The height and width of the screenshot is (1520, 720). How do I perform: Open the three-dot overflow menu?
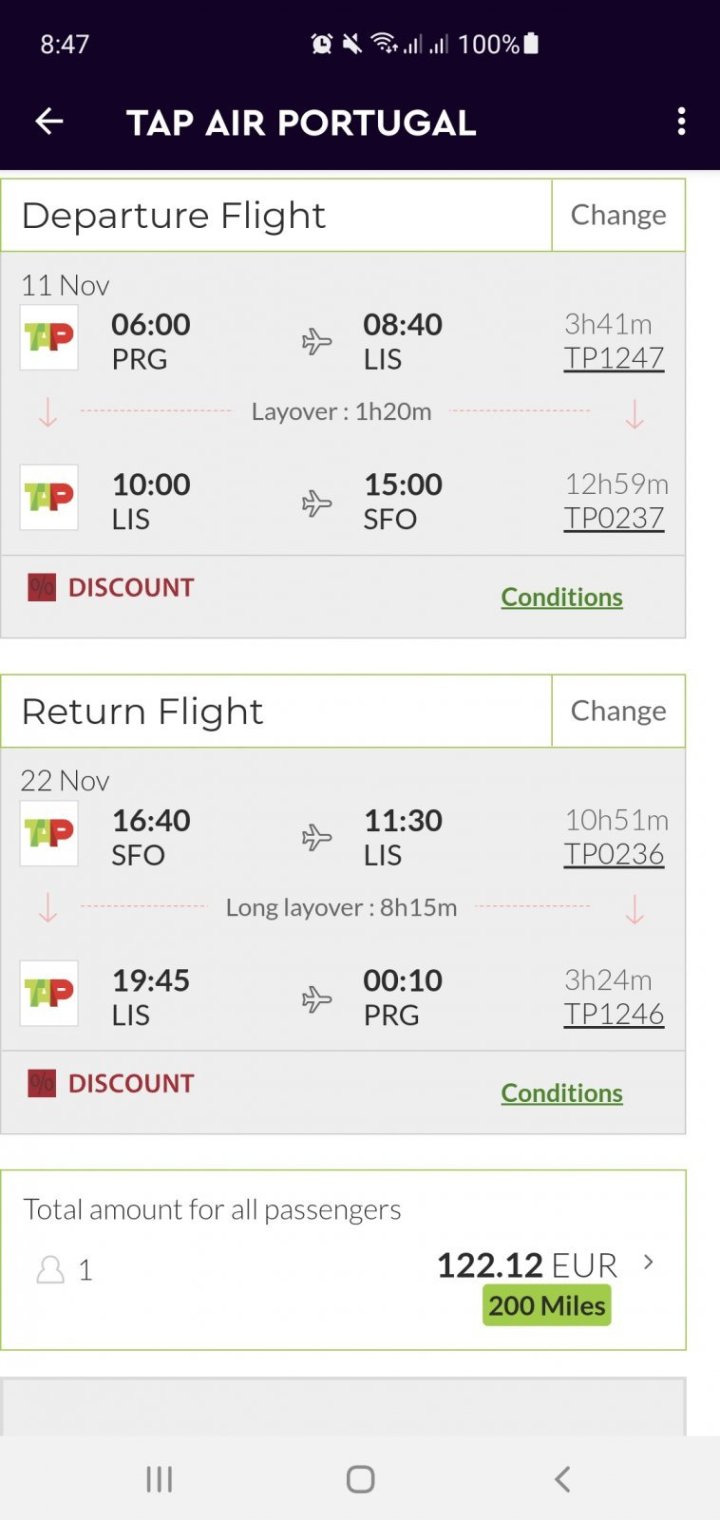(x=681, y=122)
